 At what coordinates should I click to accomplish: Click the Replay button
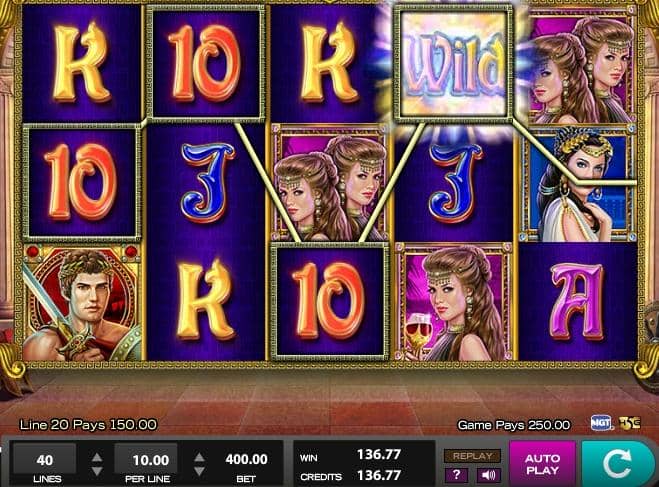pos(472,456)
